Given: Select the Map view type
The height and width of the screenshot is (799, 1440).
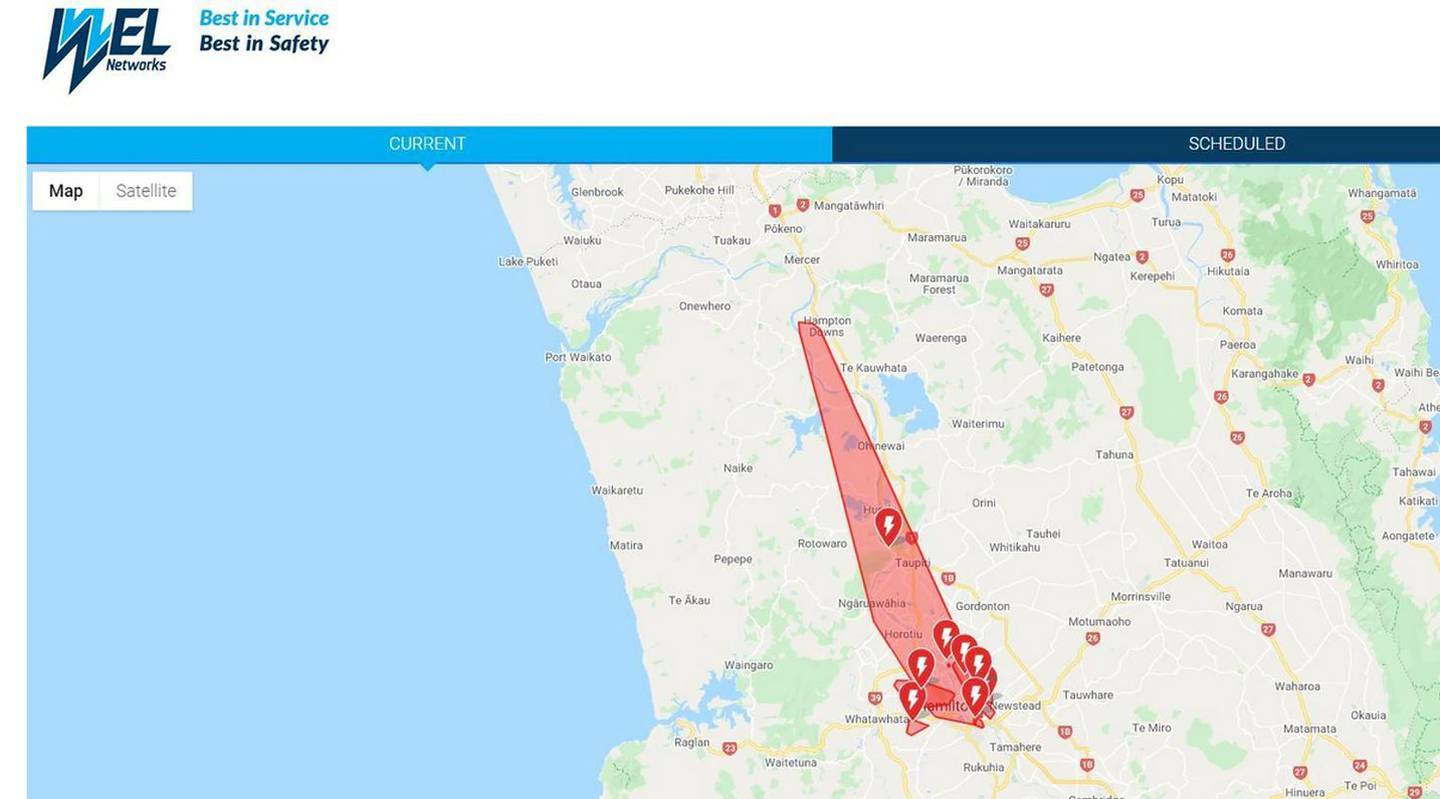Looking at the screenshot, I should click(x=66, y=191).
